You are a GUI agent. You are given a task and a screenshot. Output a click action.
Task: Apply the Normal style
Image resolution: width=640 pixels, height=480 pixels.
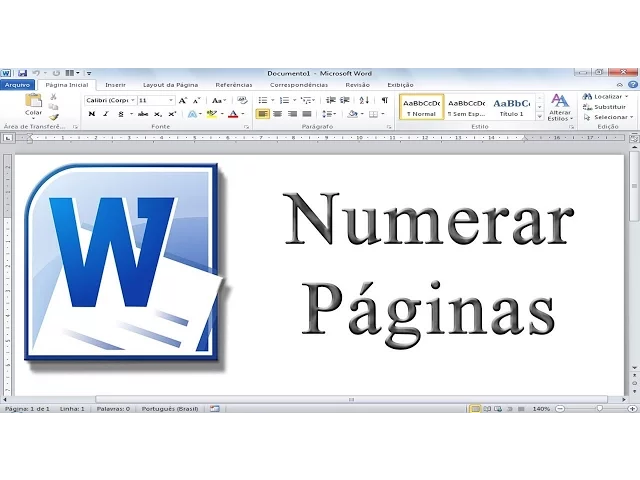point(422,107)
